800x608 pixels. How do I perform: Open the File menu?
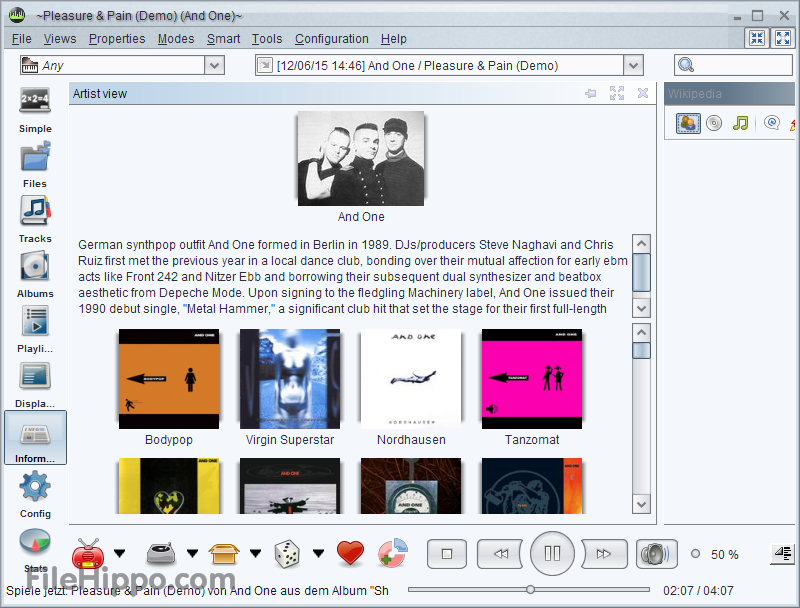point(21,39)
